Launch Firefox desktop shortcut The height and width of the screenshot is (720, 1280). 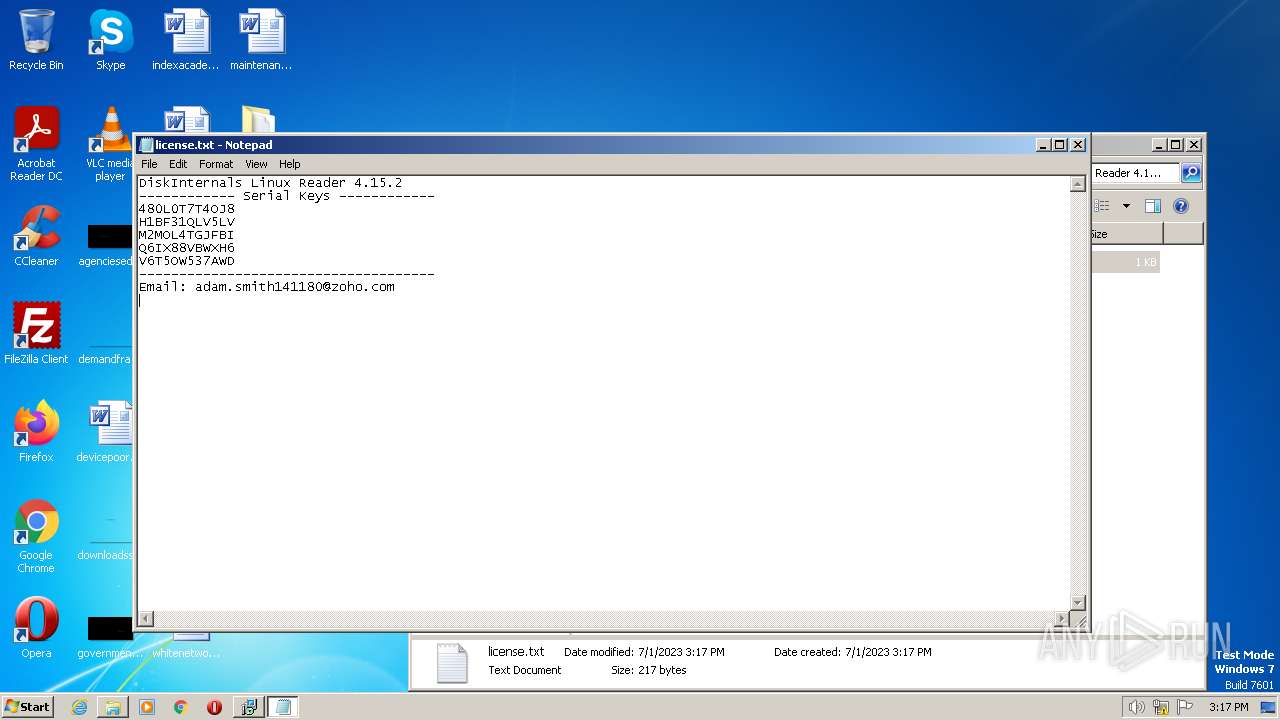[x=36, y=432]
